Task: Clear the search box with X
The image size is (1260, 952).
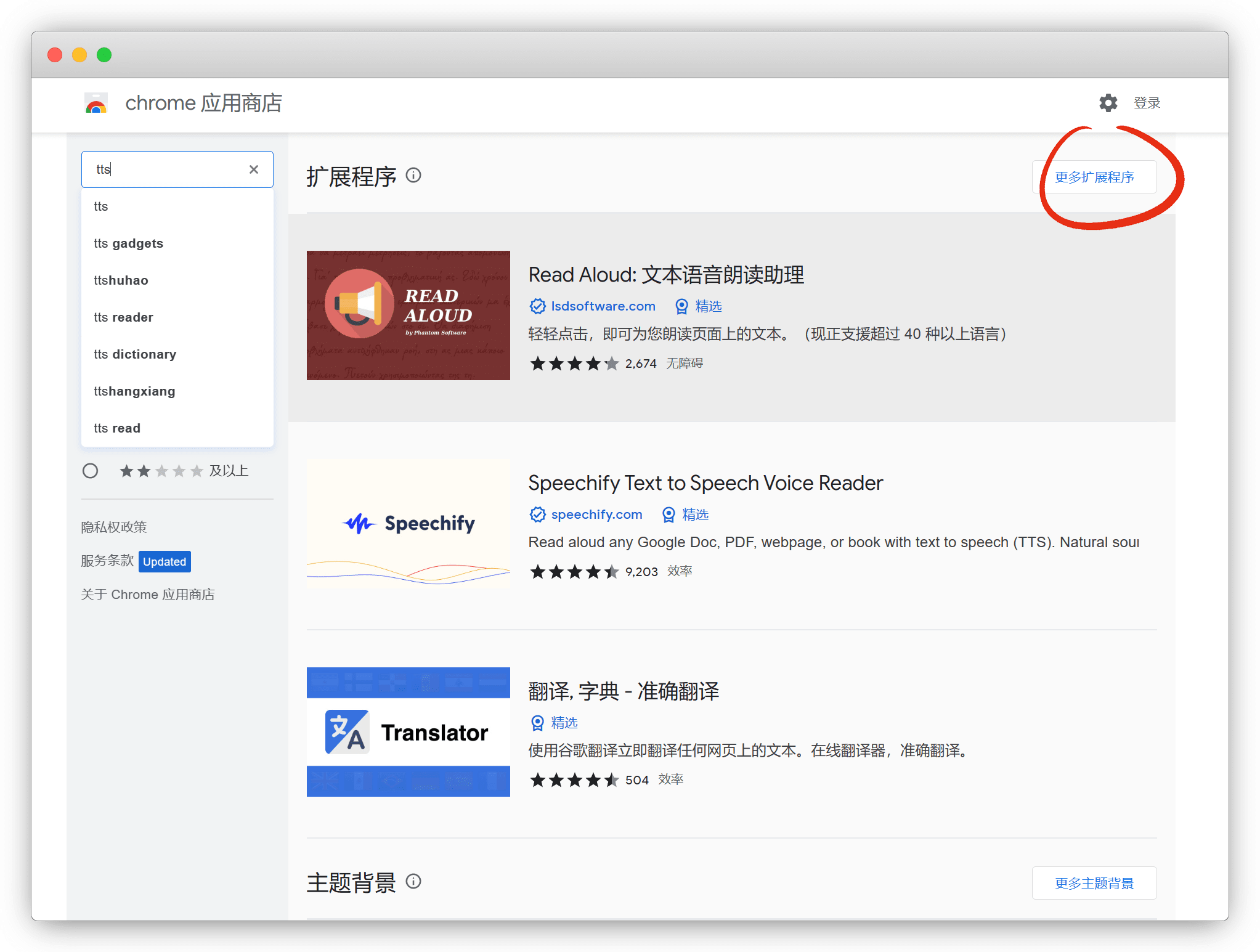Action: [x=253, y=169]
